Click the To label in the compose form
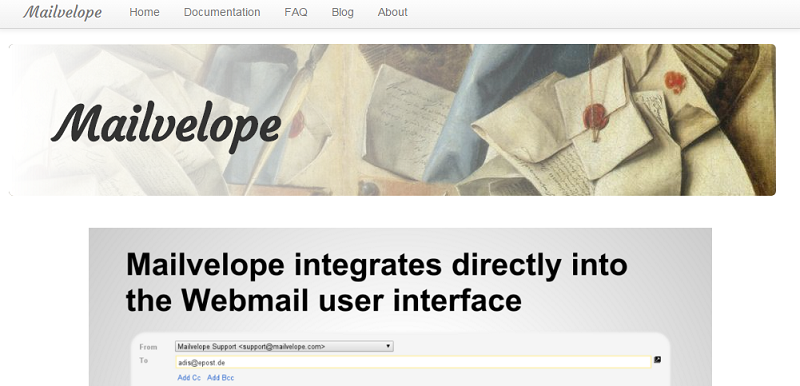This screenshot has height=386, width=800. [143, 361]
